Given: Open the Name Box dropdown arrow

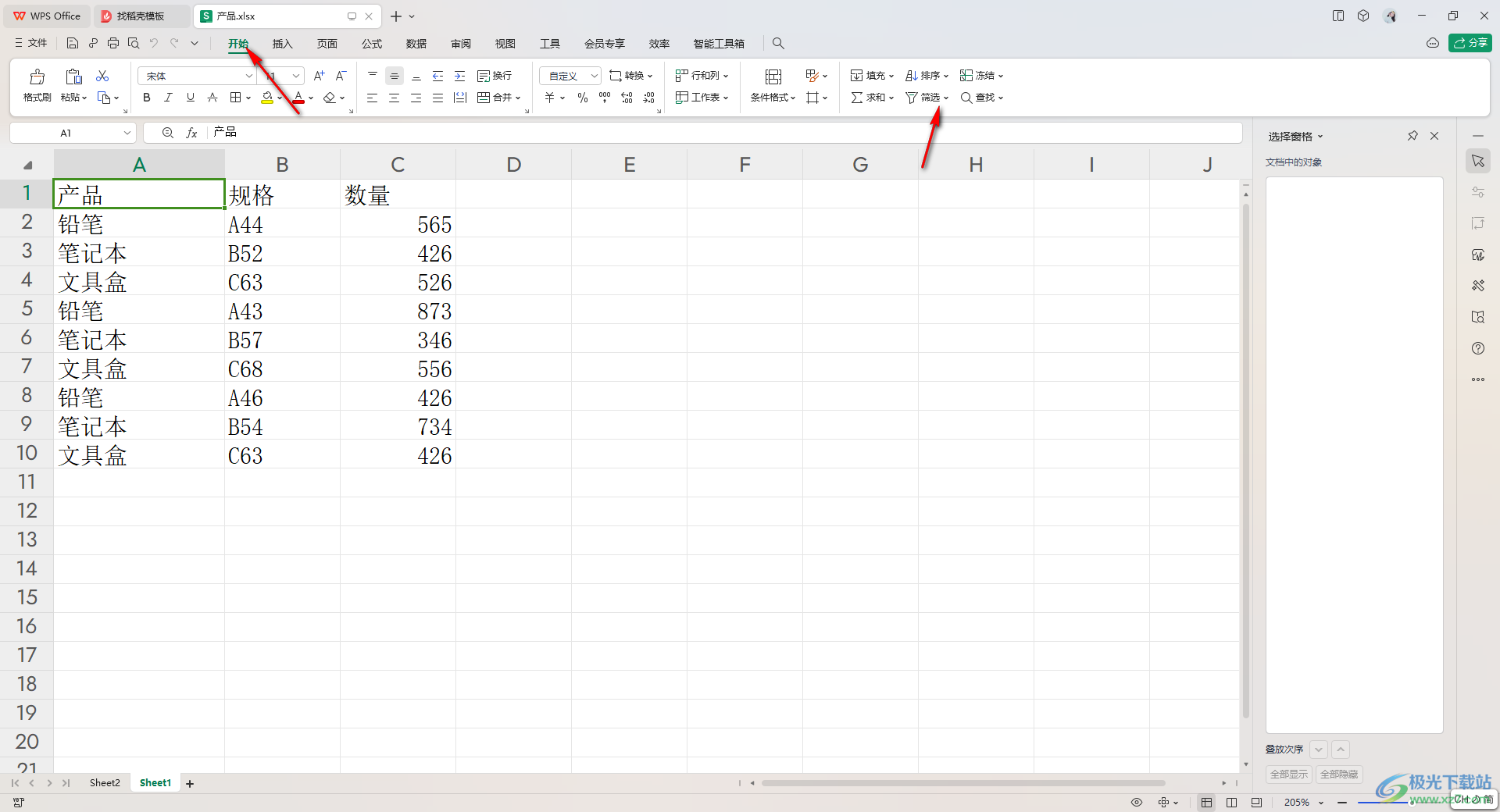Looking at the screenshot, I should tap(127, 133).
